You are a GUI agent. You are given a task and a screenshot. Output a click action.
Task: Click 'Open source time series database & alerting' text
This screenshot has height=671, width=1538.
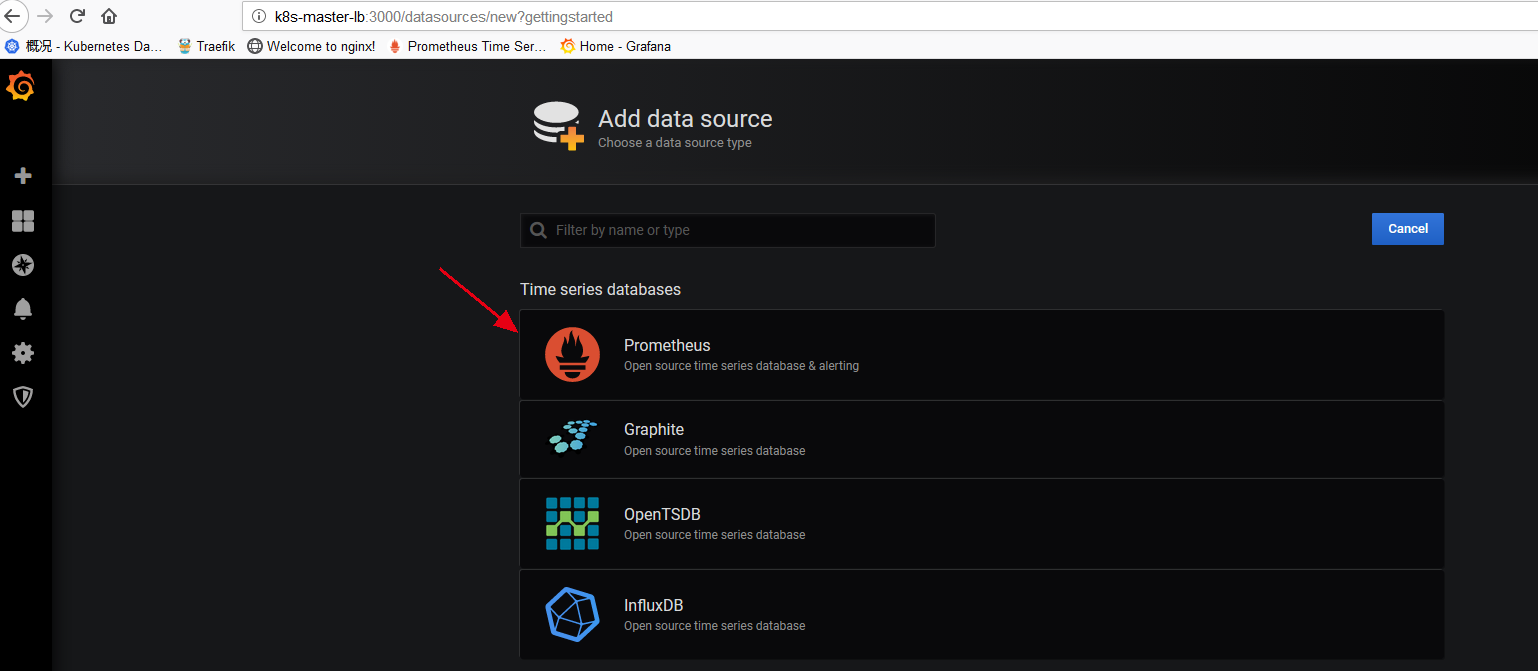(x=741, y=366)
